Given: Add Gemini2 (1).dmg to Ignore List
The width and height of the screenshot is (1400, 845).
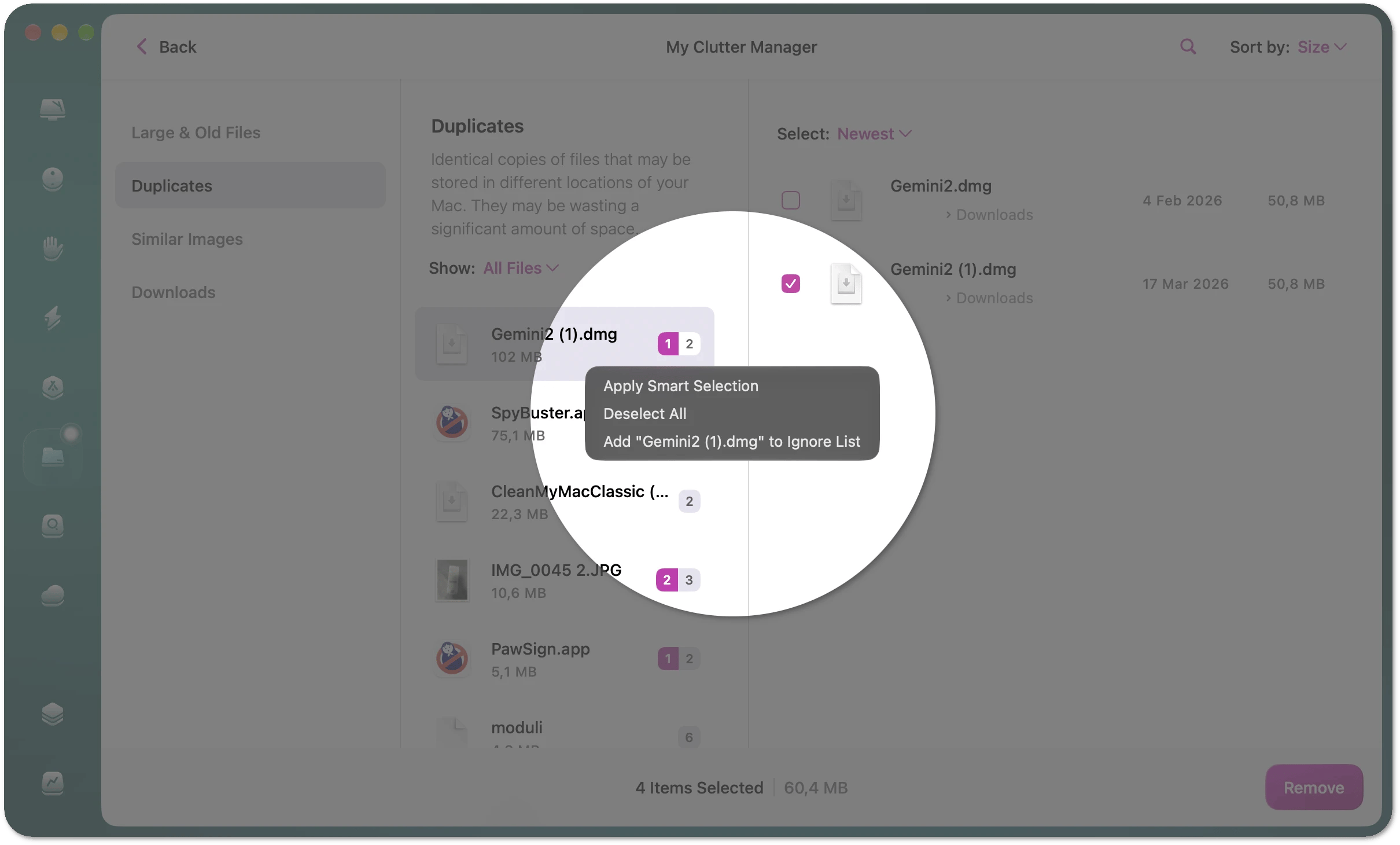Looking at the screenshot, I should point(732,442).
